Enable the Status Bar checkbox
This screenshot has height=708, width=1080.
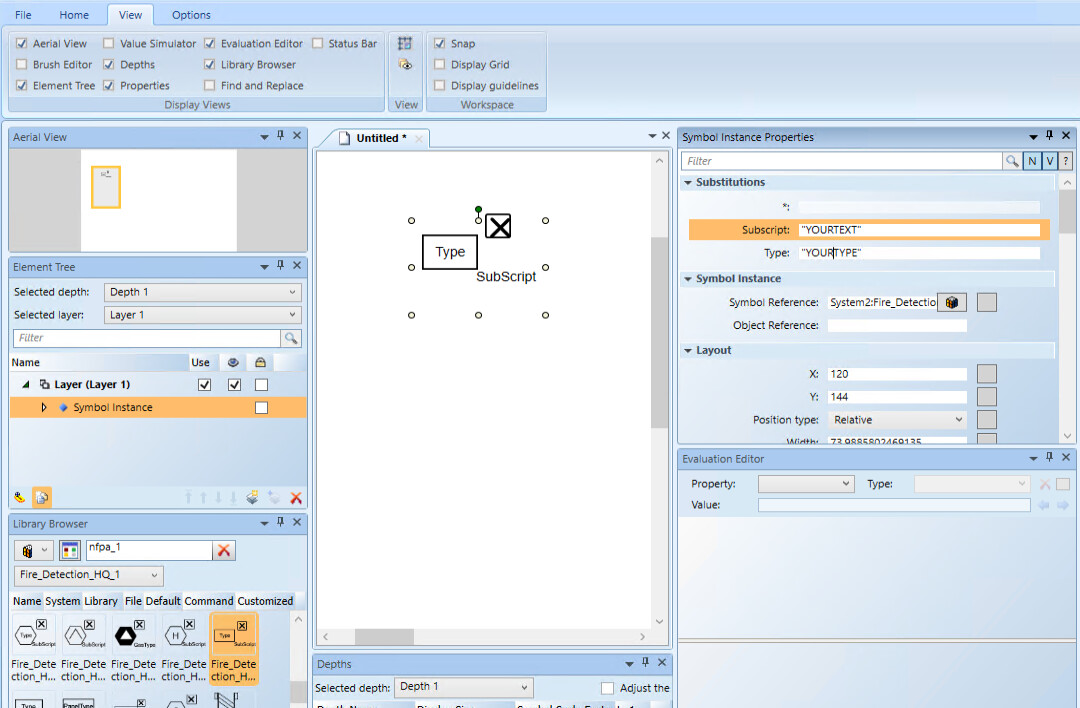(x=318, y=44)
